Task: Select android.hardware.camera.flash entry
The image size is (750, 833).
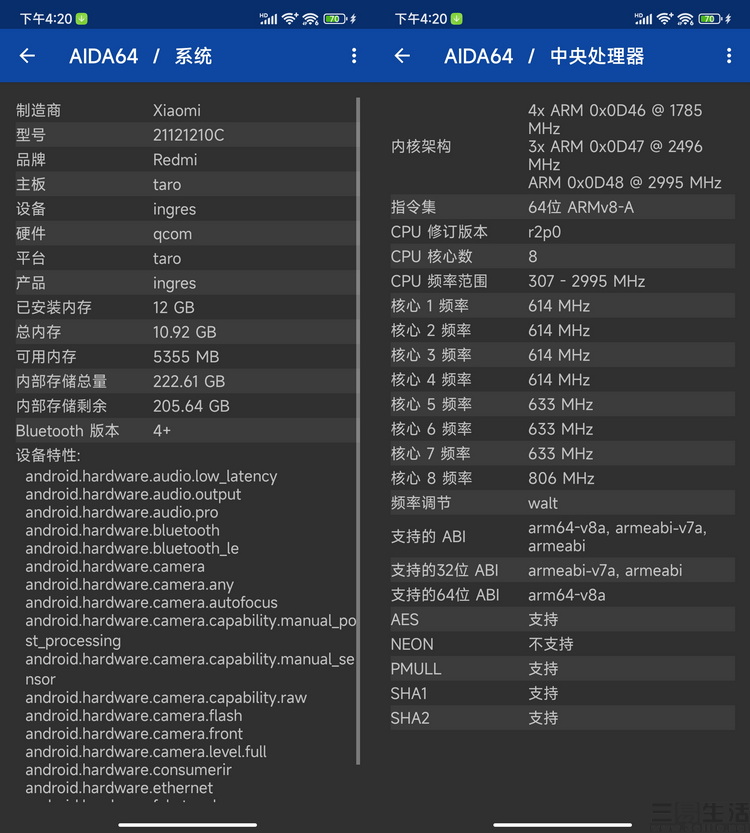Action: pos(134,716)
